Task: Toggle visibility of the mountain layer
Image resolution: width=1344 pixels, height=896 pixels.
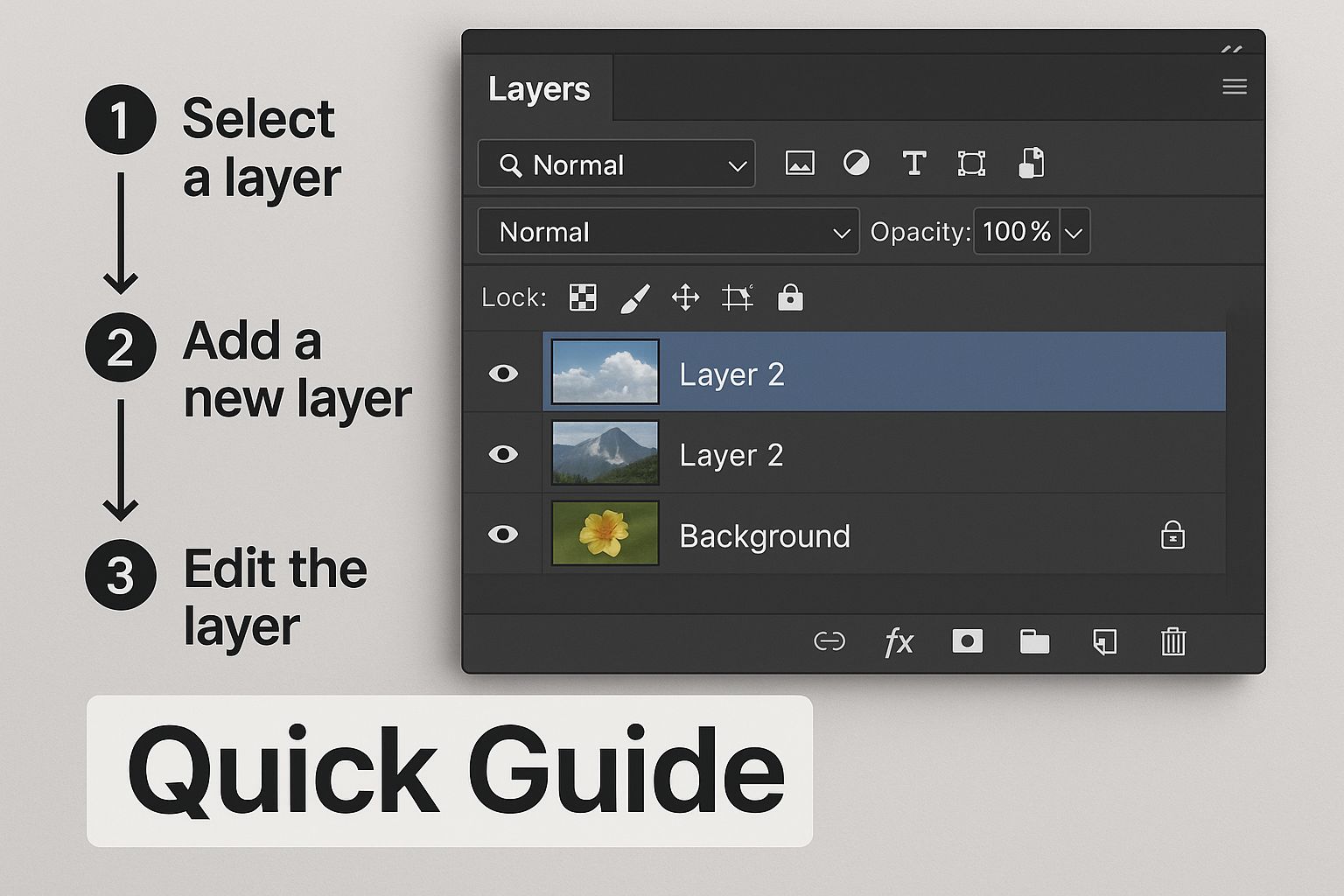Action: point(503,454)
